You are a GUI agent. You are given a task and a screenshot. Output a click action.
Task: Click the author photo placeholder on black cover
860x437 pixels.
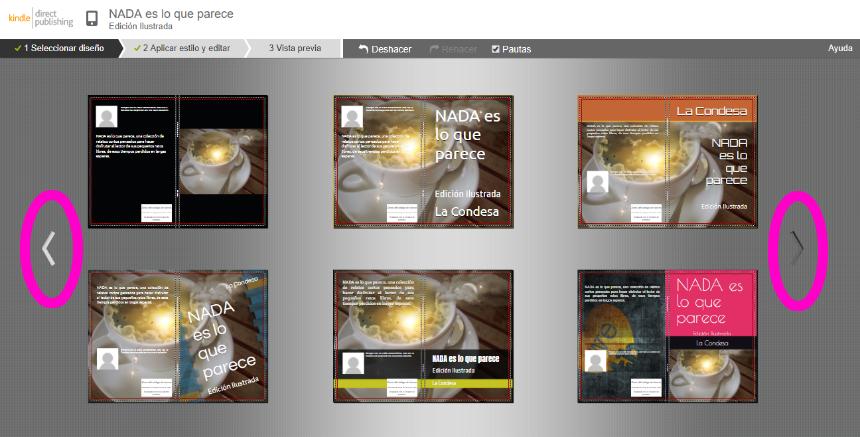coord(106,117)
